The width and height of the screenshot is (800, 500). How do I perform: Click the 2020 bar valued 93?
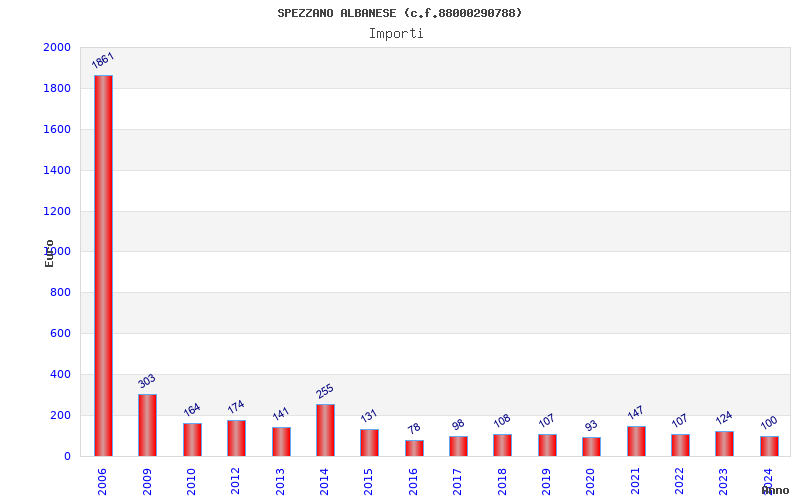point(592,446)
